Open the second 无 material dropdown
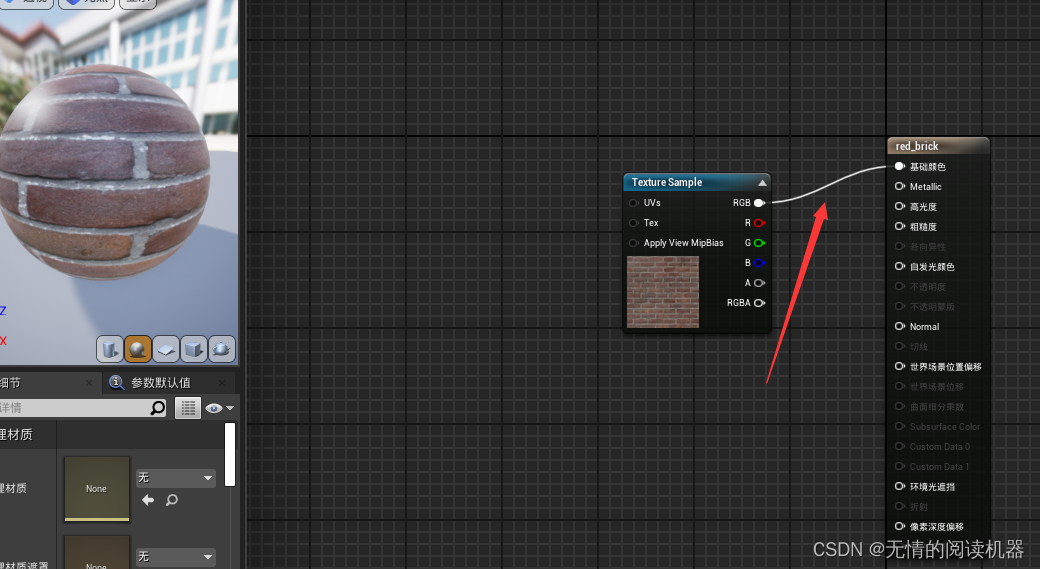This screenshot has height=569, width=1040. coord(176,557)
